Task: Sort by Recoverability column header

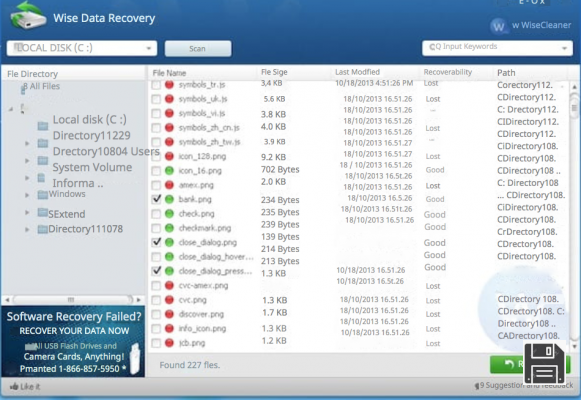Action: [x=448, y=72]
